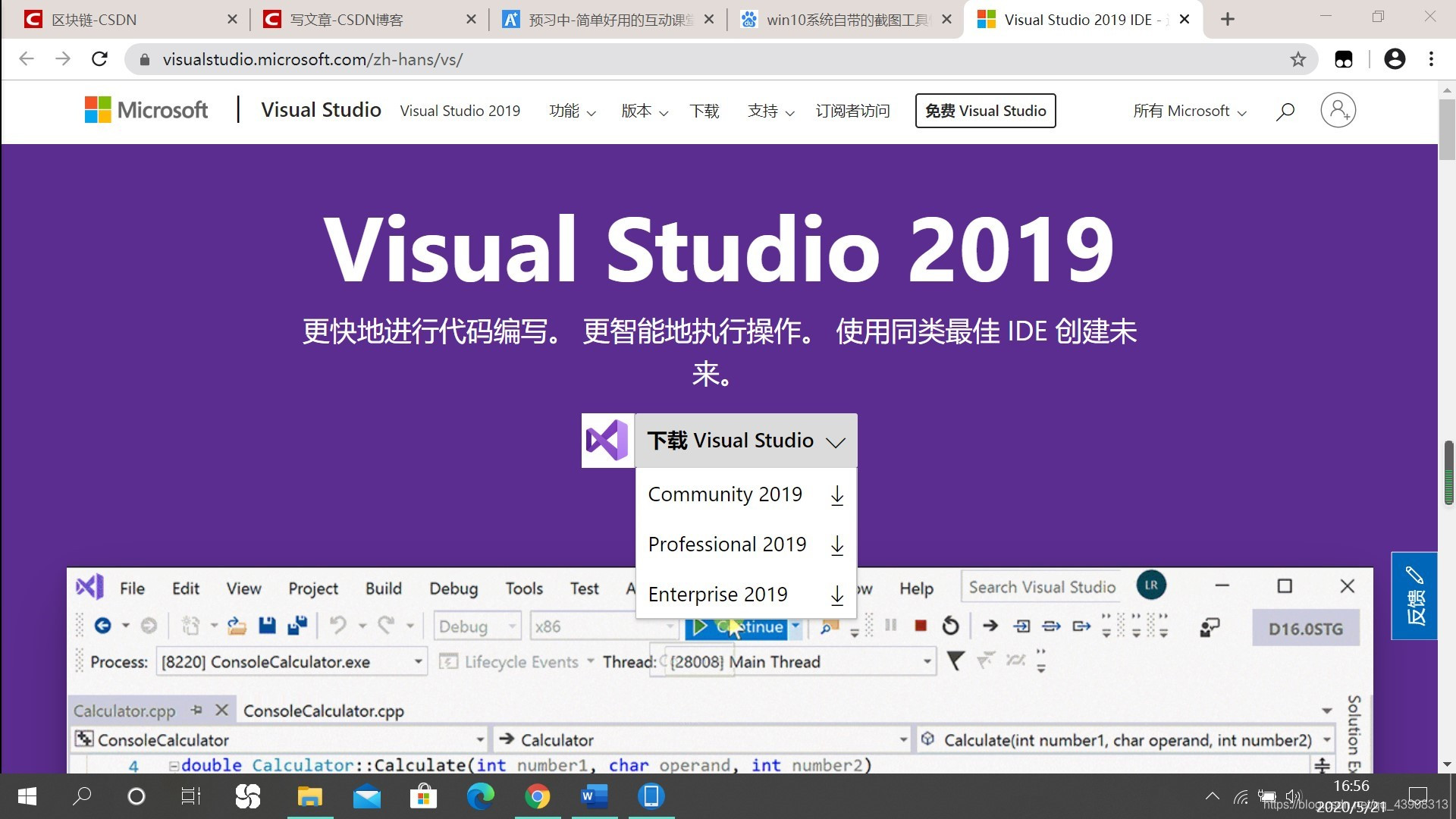Click the page vertical scrollbar thumb
This screenshot has height=819, width=1456.
1446,129
